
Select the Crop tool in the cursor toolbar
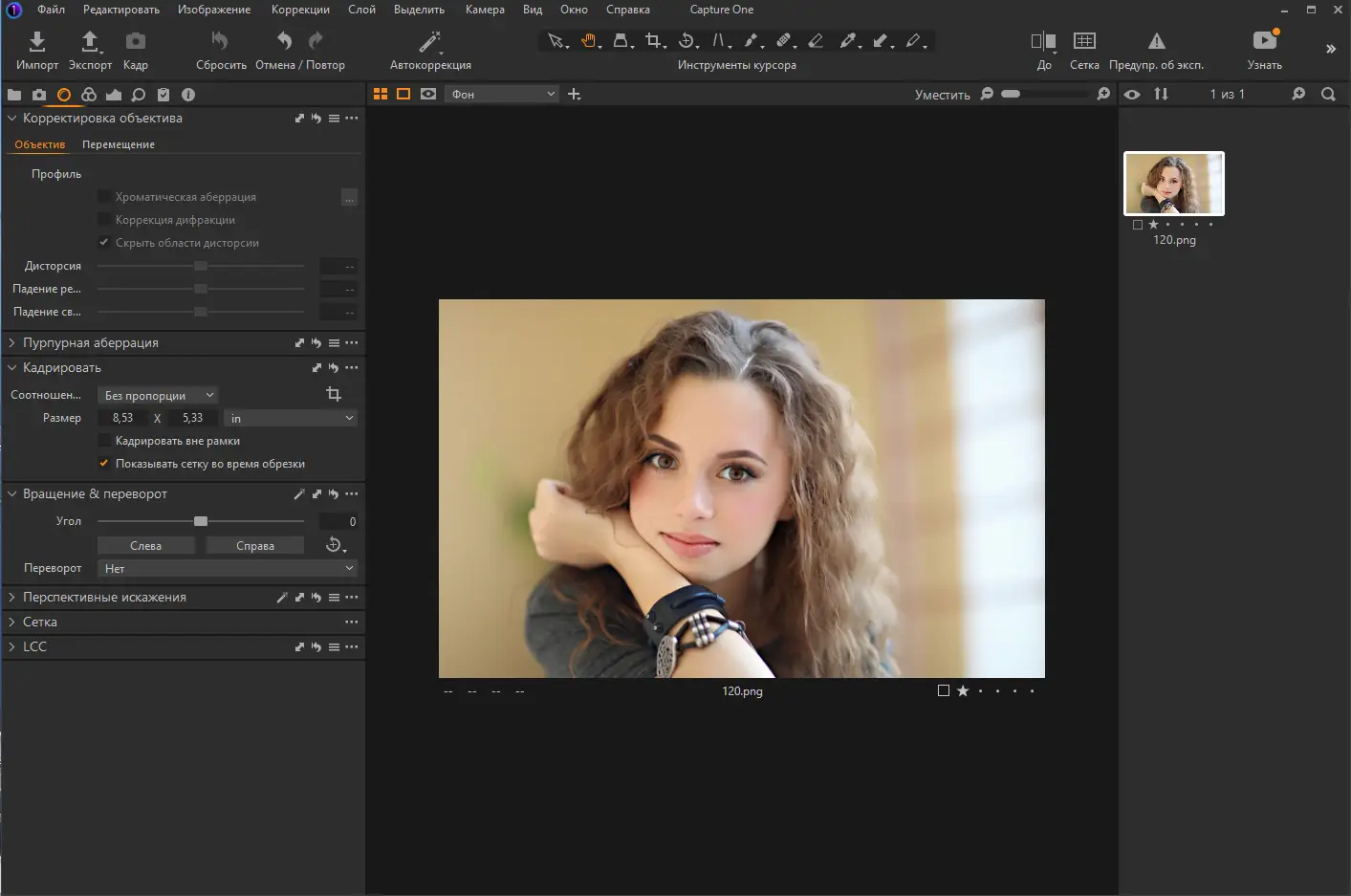coord(654,40)
